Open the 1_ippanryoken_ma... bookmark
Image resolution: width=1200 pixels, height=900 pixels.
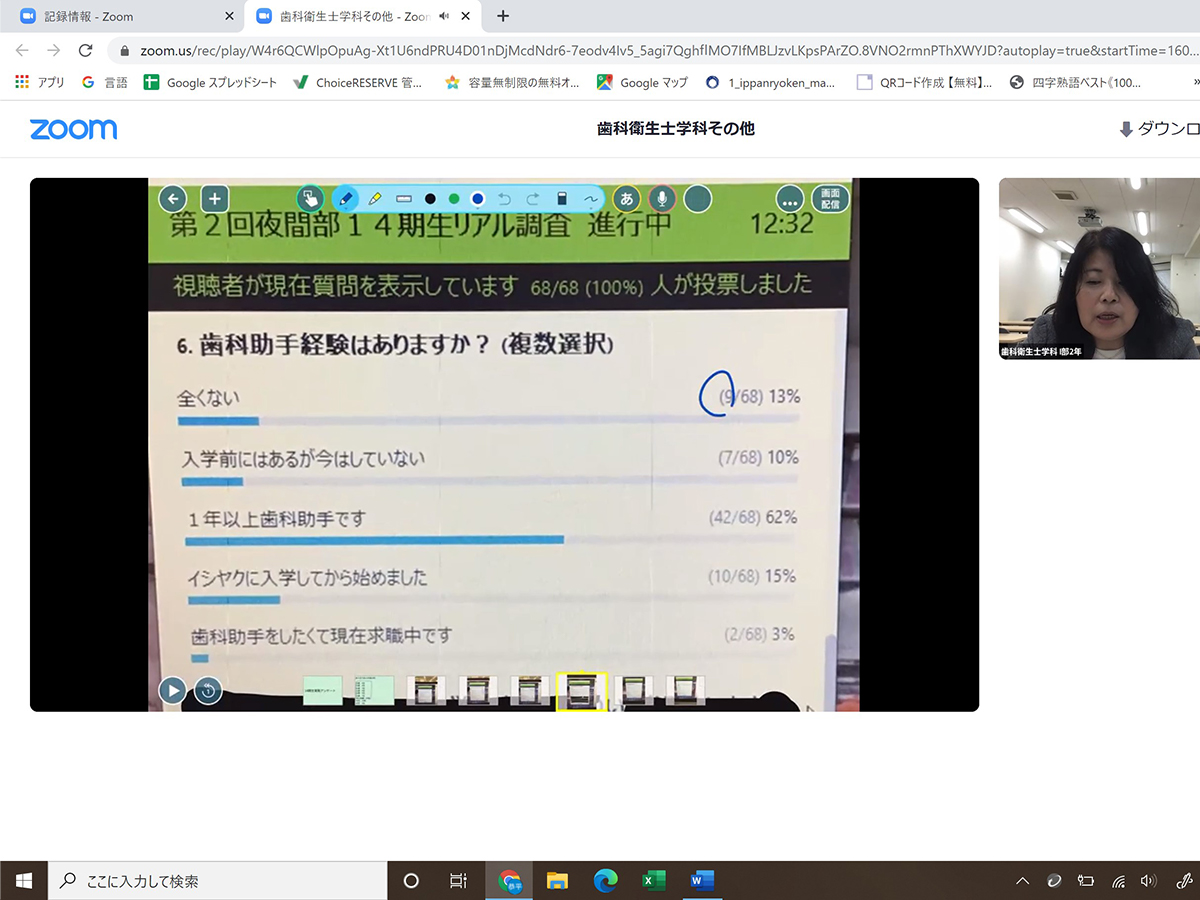click(x=770, y=83)
